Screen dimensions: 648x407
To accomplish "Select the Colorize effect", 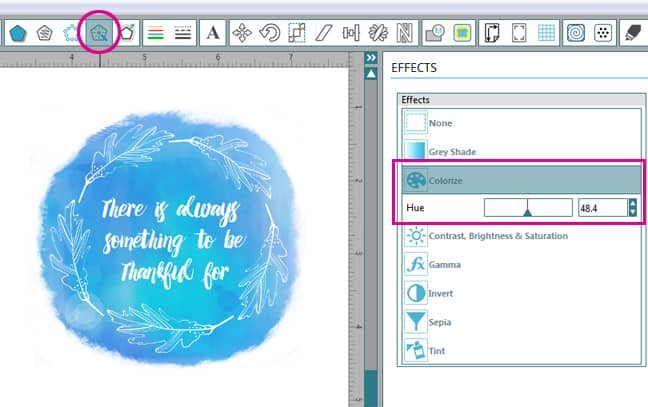I will 448,180.
